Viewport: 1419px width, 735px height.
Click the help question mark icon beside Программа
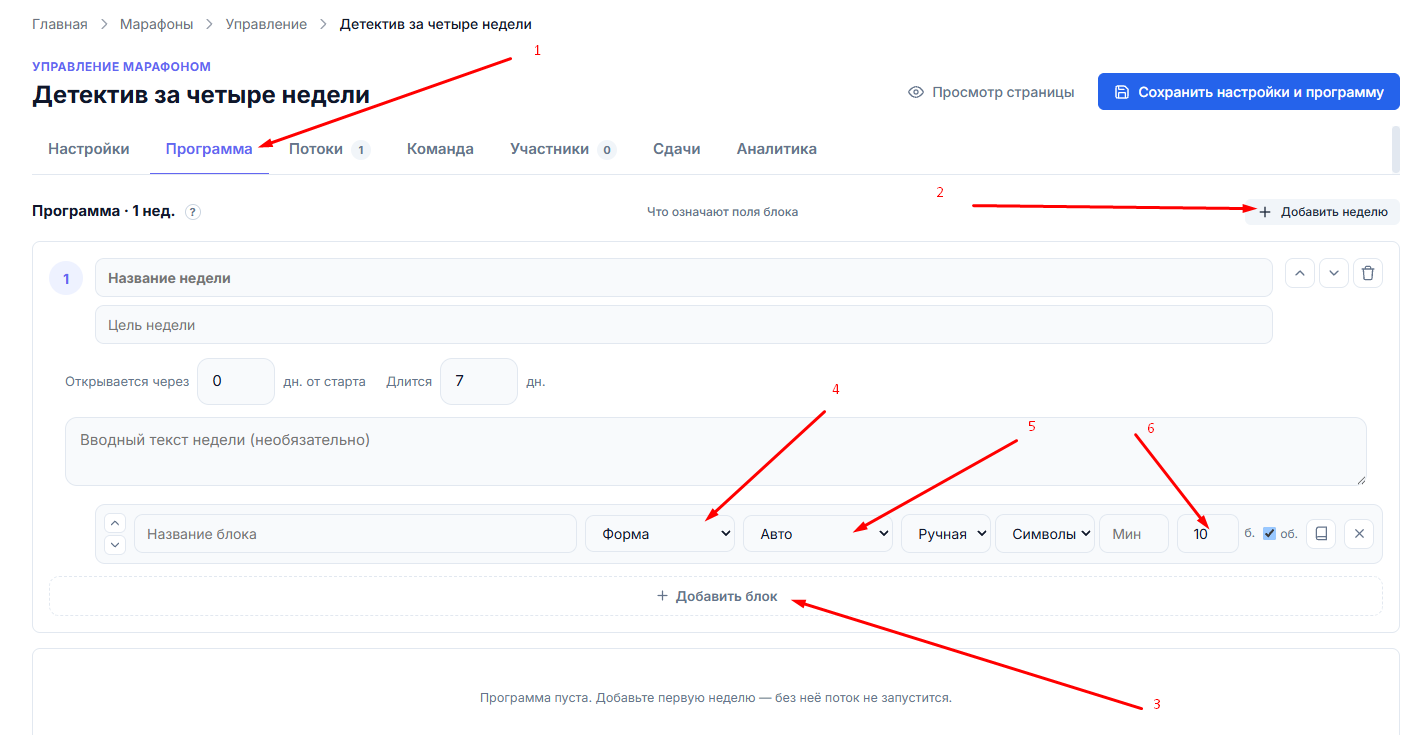(x=193, y=212)
